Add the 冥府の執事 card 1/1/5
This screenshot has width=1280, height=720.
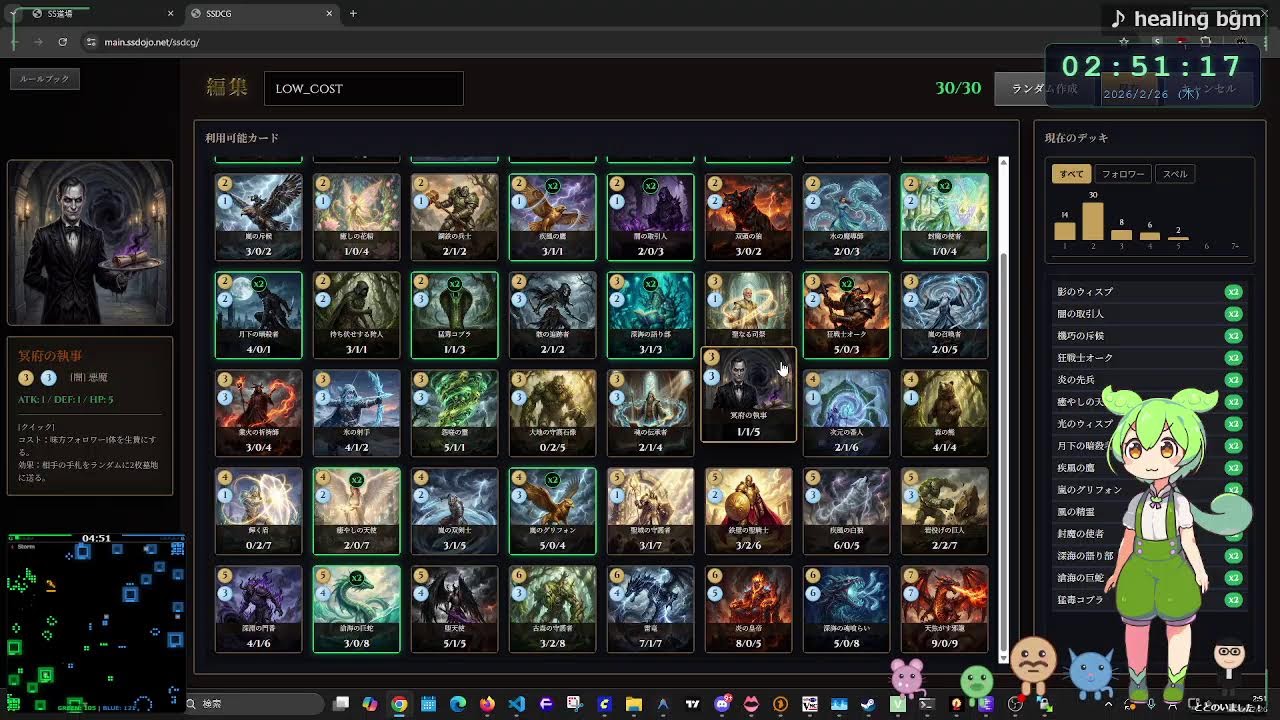click(748, 394)
